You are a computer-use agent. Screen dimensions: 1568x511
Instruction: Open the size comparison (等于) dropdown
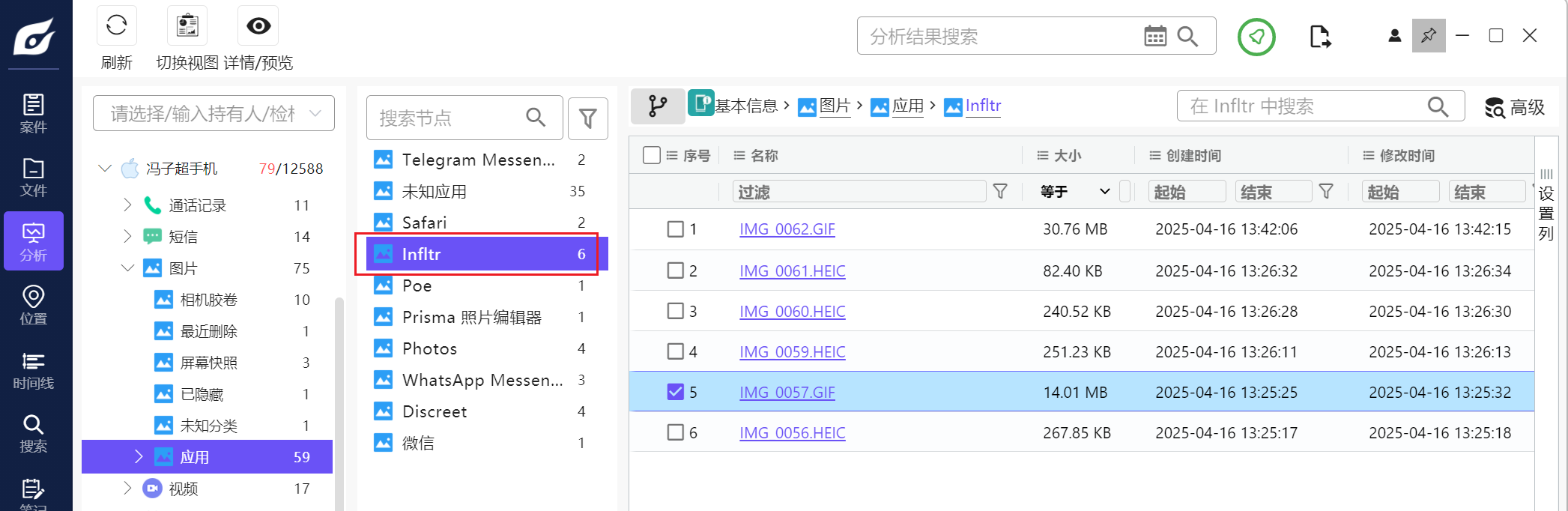[x=1074, y=192]
